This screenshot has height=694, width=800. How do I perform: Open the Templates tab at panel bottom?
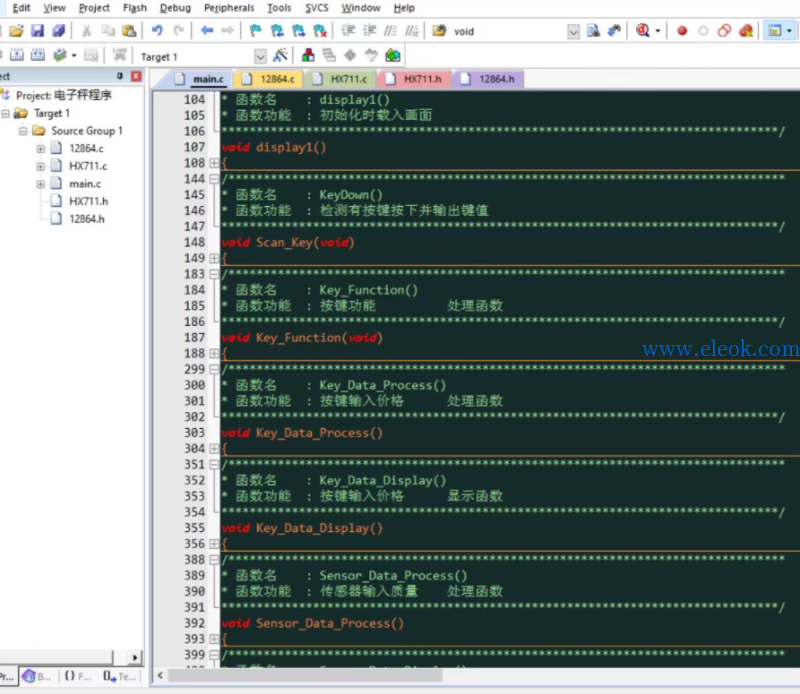click(119, 677)
